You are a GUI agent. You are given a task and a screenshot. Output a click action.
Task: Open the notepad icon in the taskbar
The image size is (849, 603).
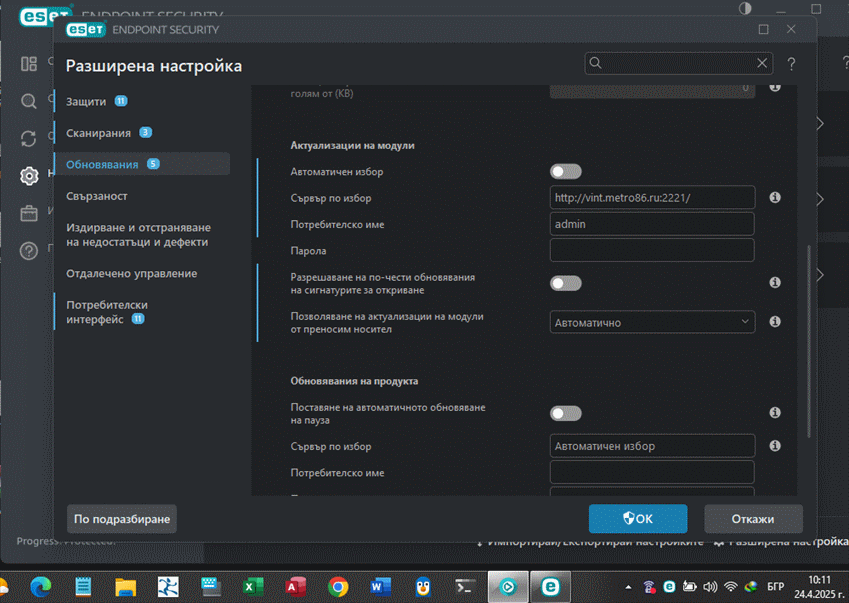pyautogui.click(x=83, y=587)
